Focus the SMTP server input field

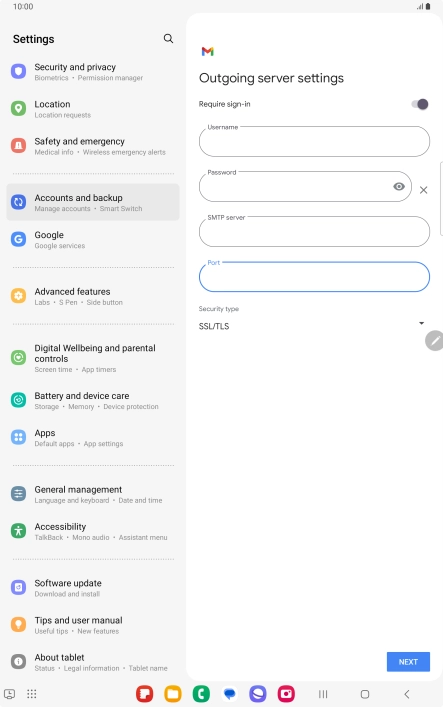coord(314,231)
